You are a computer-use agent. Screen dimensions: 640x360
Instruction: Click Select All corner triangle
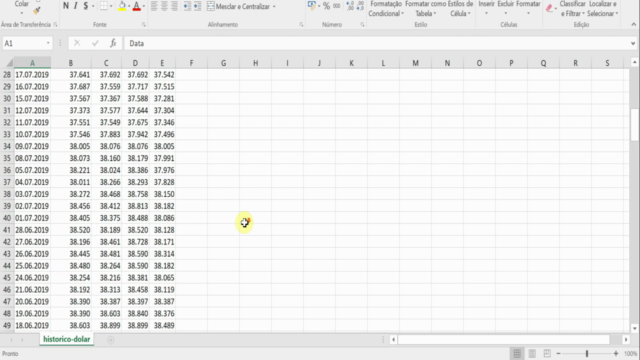point(9,63)
